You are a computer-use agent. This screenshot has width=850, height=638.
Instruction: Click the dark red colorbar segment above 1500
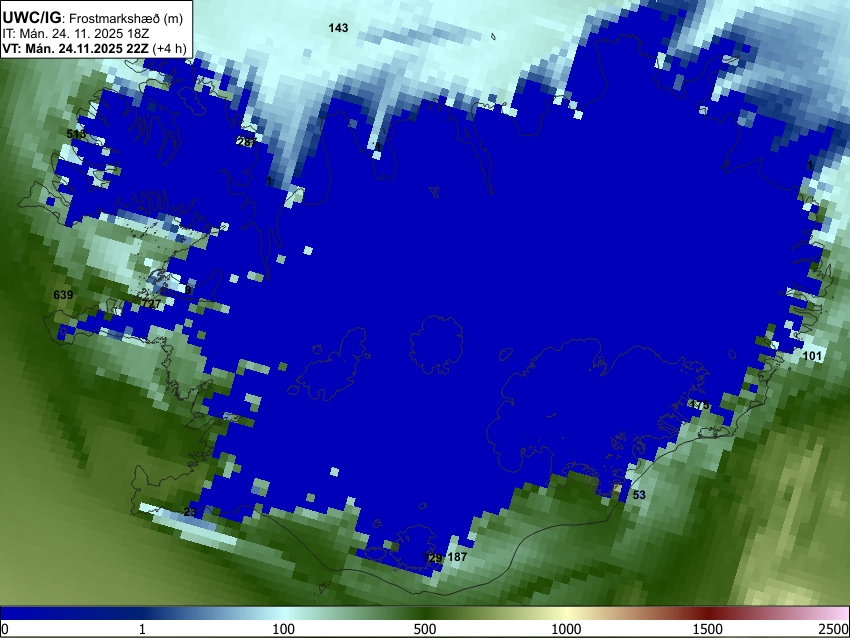click(x=708, y=613)
